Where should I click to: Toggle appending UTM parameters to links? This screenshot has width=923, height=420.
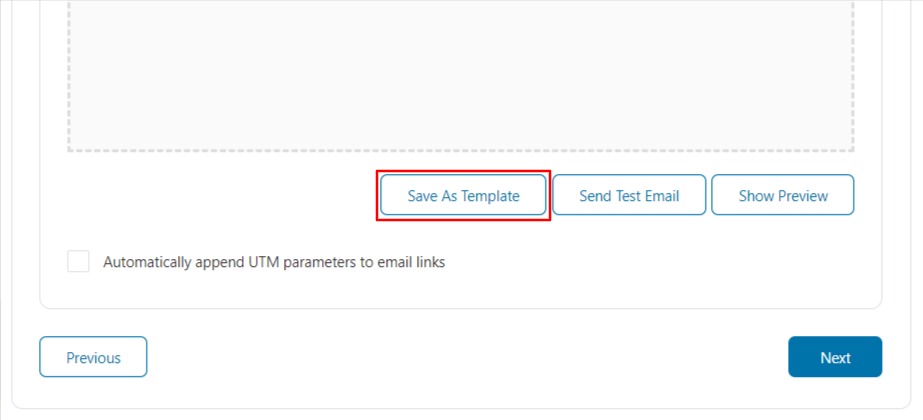click(x=78, y=262)
